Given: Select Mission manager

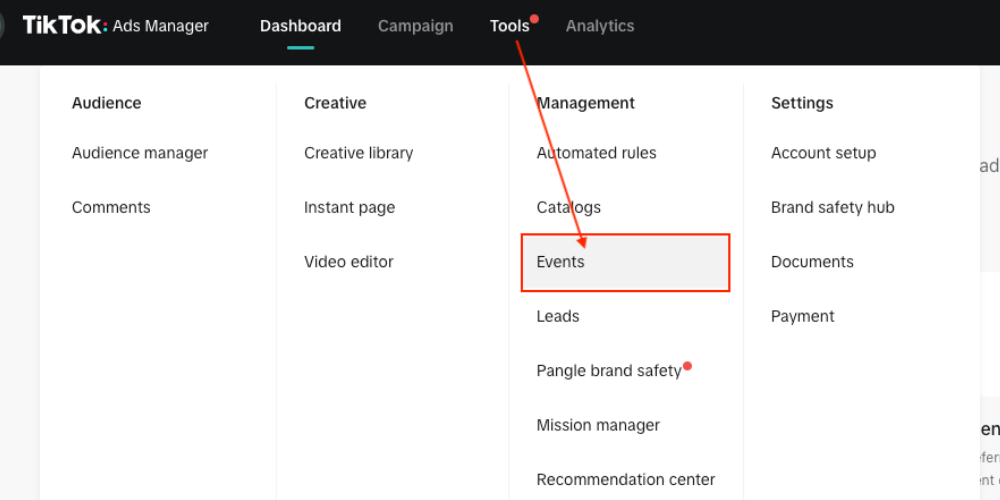Looking at the screenshot, I should [598, 425].
